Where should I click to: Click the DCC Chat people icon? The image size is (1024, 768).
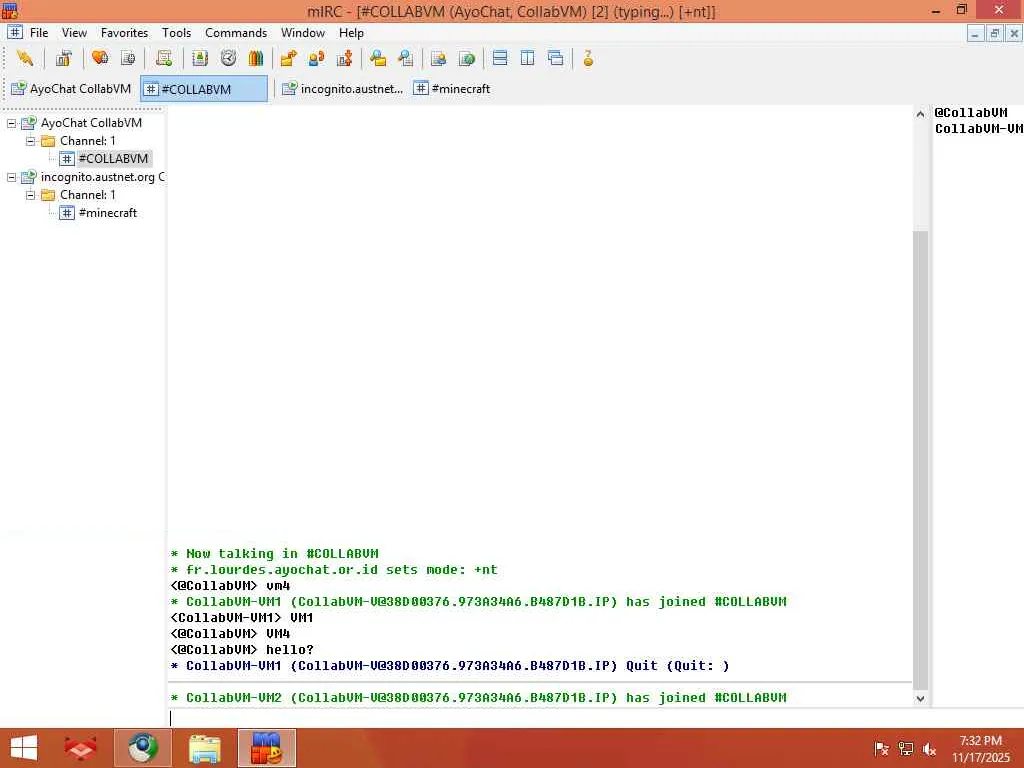(x=317, y=59)
